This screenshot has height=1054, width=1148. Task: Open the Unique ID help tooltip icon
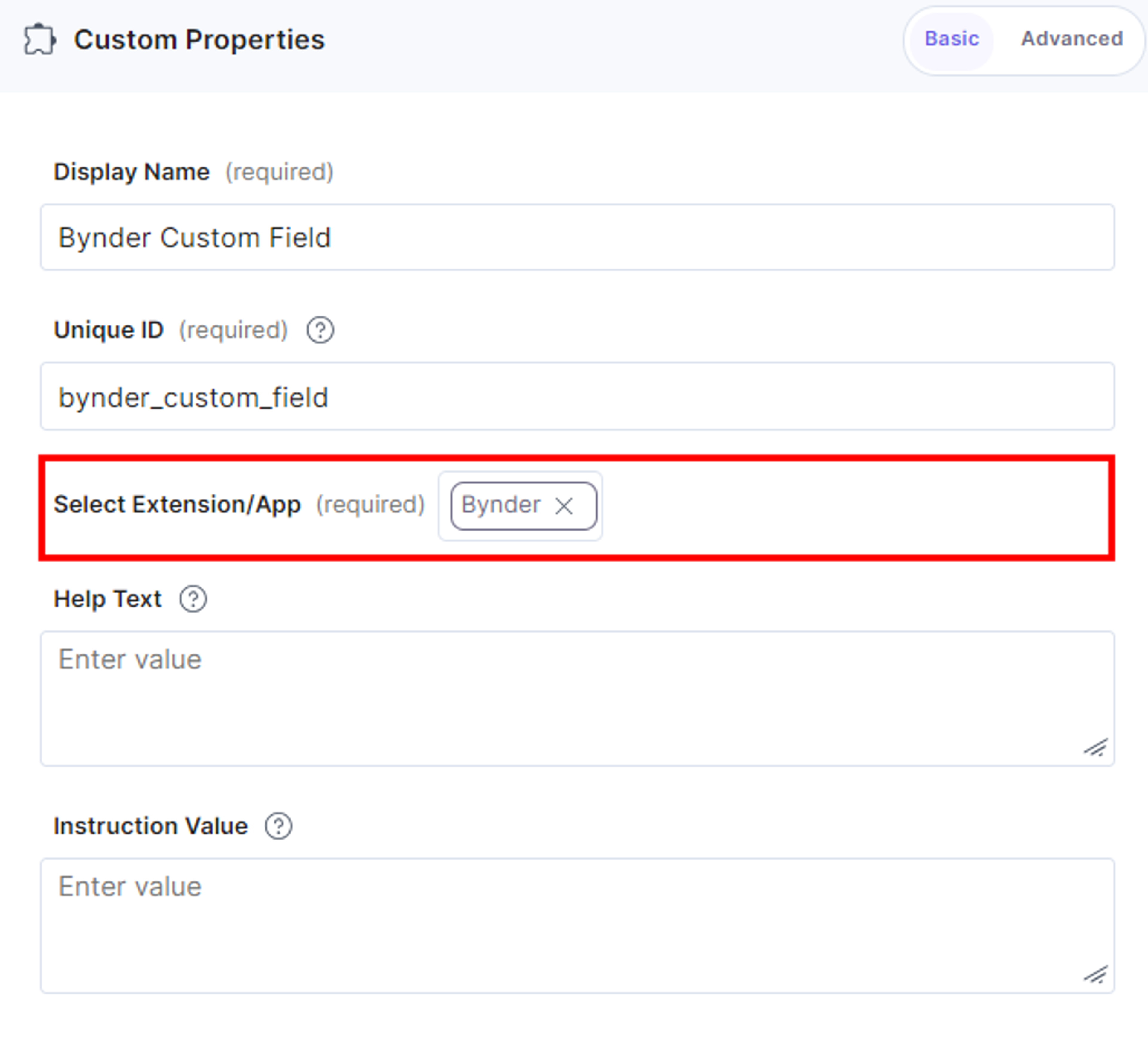pyautogui.click(x=320, y=330)
